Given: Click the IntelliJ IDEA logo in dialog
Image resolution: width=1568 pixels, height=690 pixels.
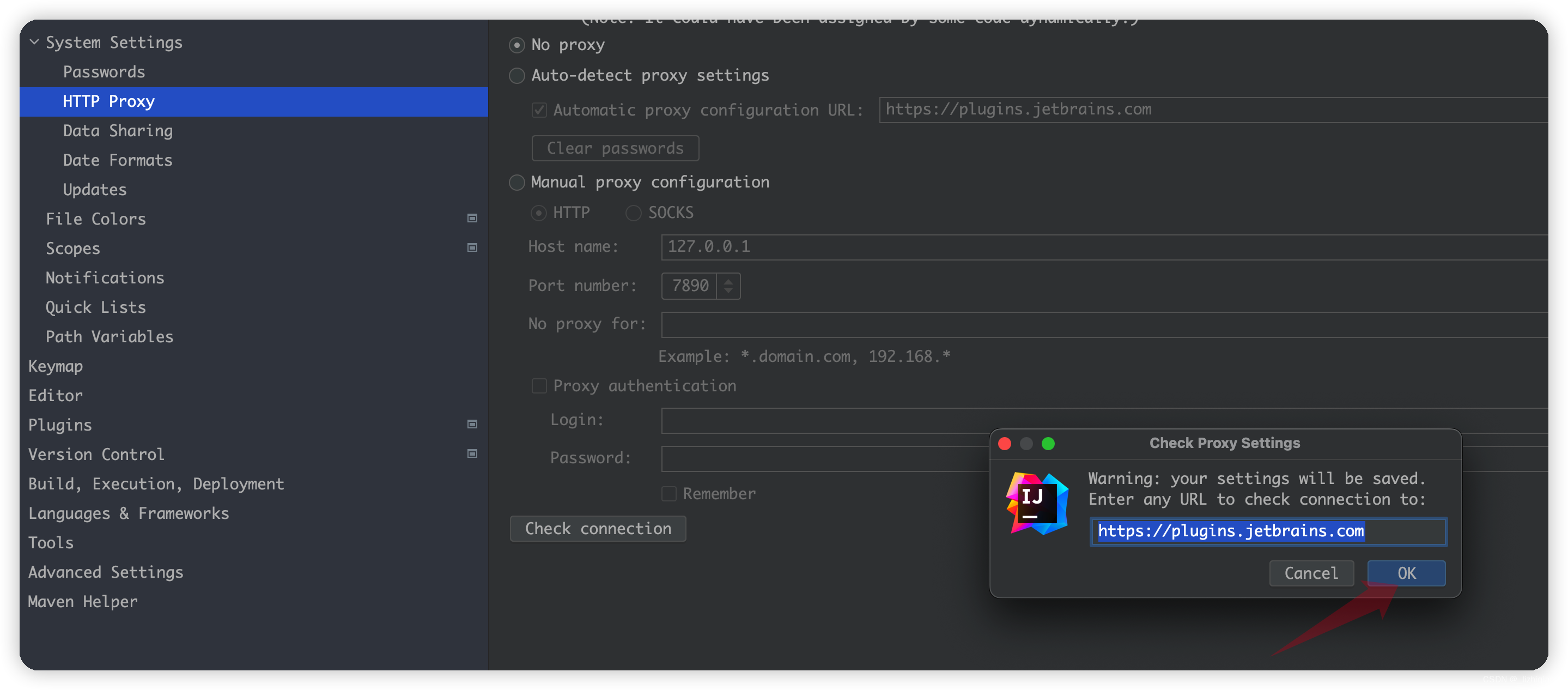Looking at the screenshot, I should click(x=1038, y=503).
